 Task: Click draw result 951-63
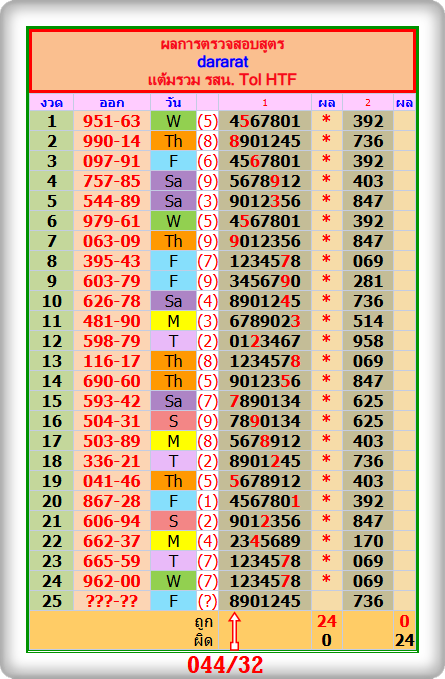pyautogui.click(x=112, y=121)
